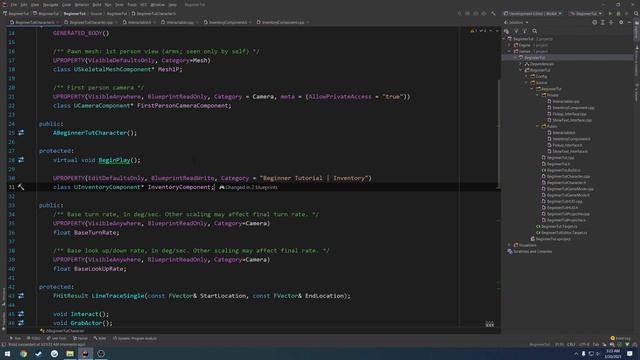This screenshot has width=640, height=360.
Task: Open the Navigate menu
Action: [51, 4]
